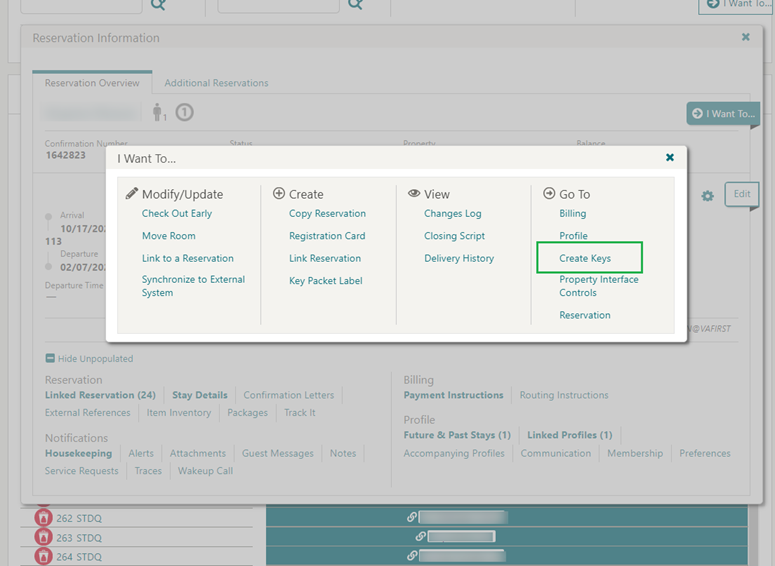The image size is (775, 566).
Task: Open the gear settings icon
Action: (x=707, y=196)
